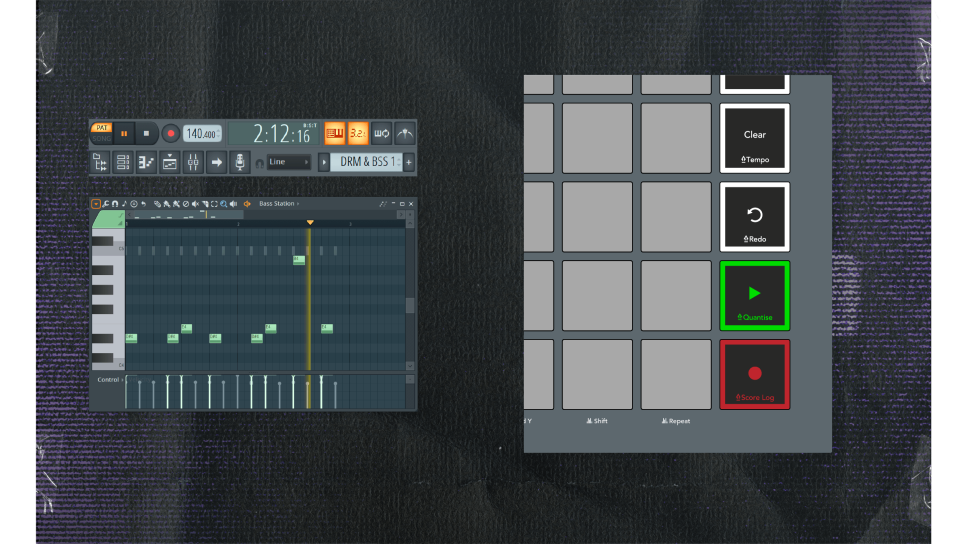966x544 pixels.
Task: Click the orange speaker preview icon
Action: pyautogui.click(x=248, y=204)
